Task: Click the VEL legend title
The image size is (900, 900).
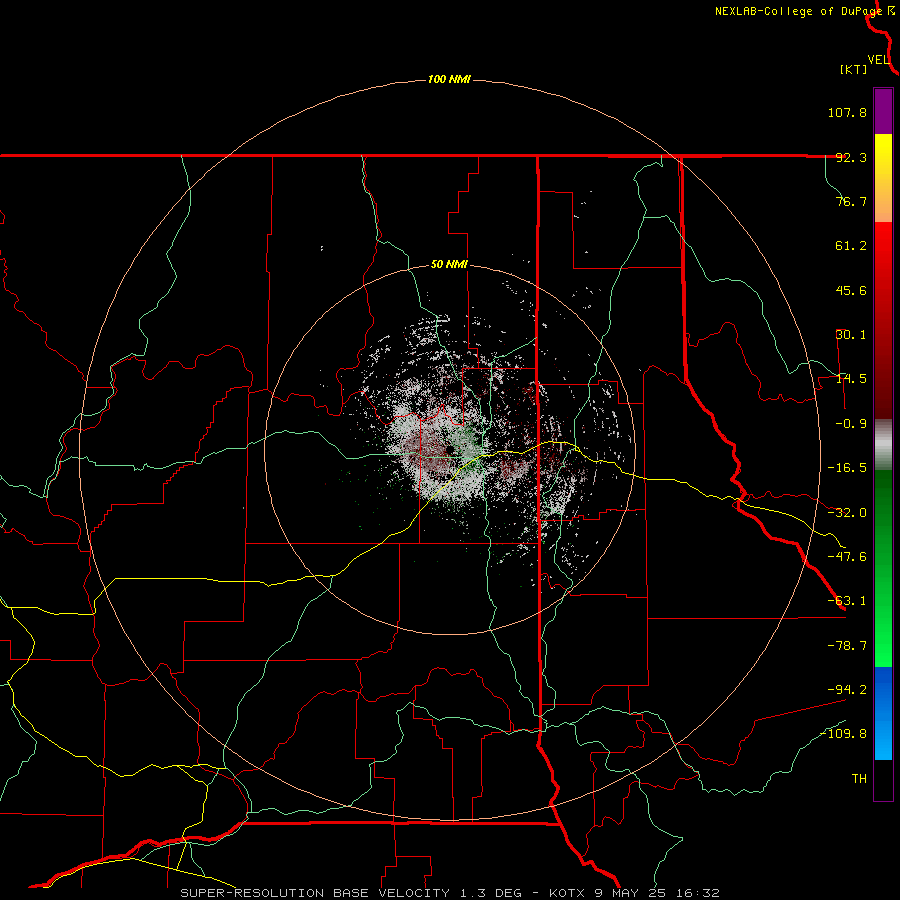Action: click(x=878, y=60)
